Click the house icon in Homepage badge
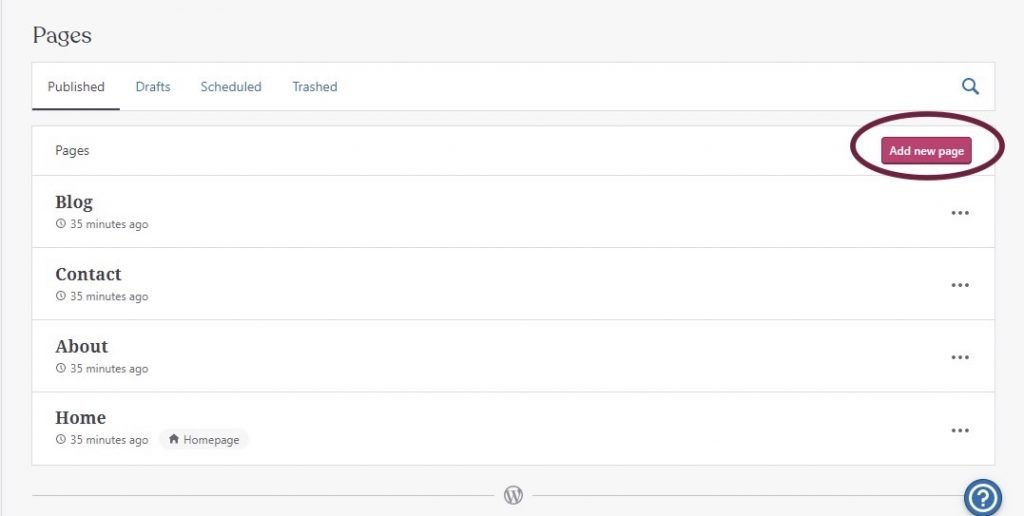1024x516 pixels. coord(174,440)
